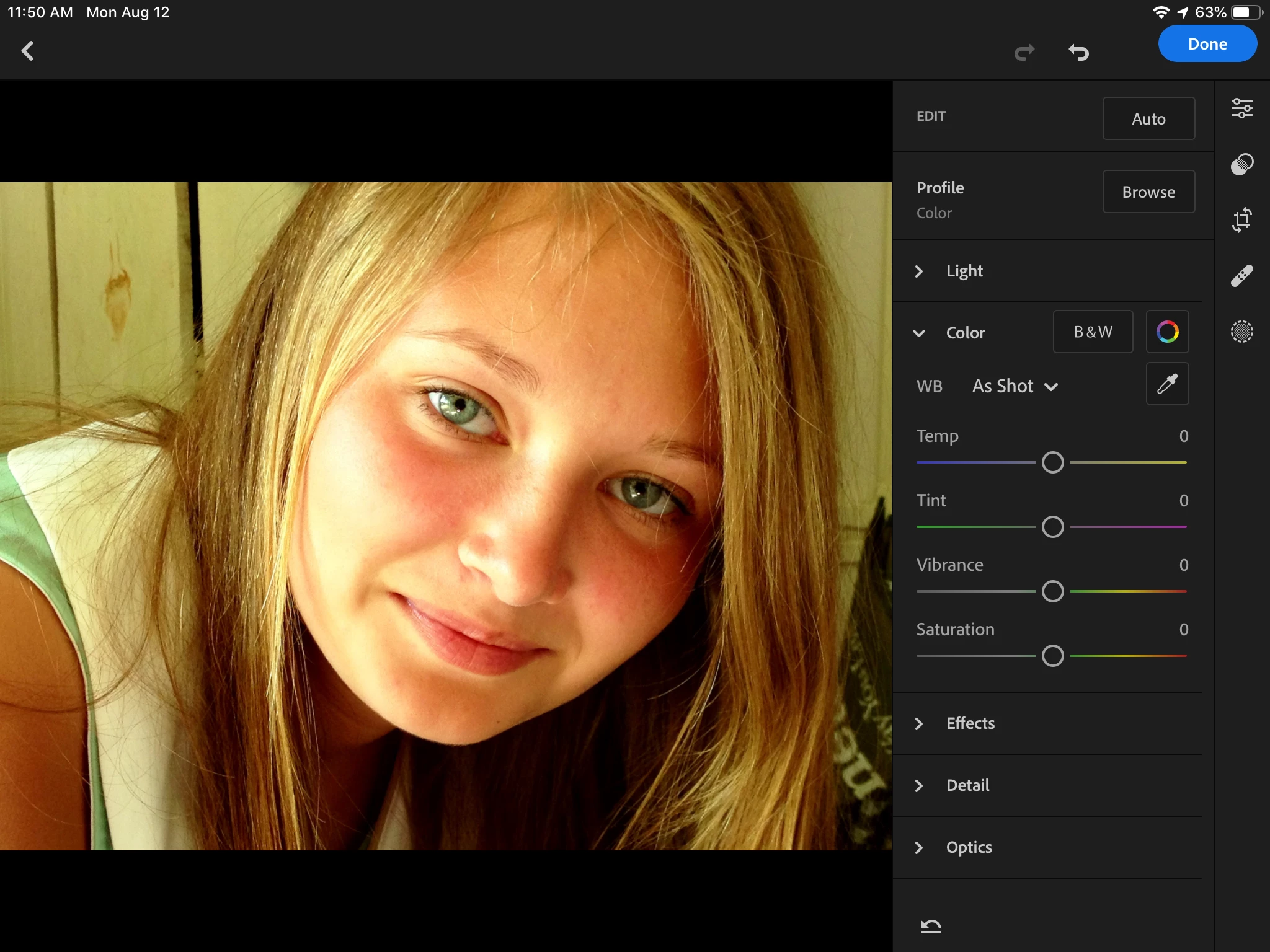This screenshot has width=1270, height=952.
Task: Expand the Effects section
Action: 970,723
